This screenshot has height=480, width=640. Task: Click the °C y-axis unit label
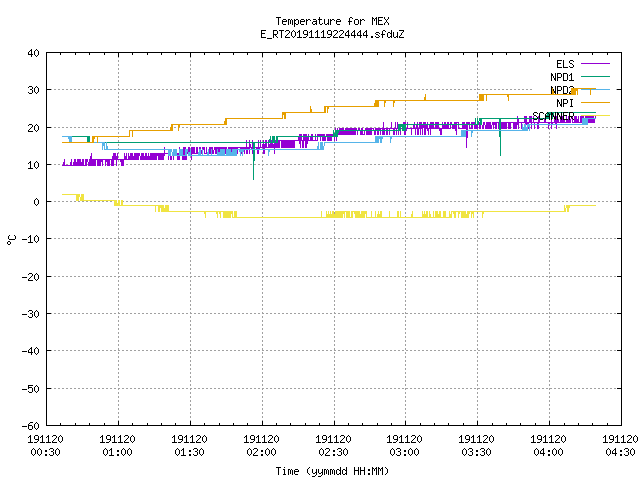pos(11,240)
